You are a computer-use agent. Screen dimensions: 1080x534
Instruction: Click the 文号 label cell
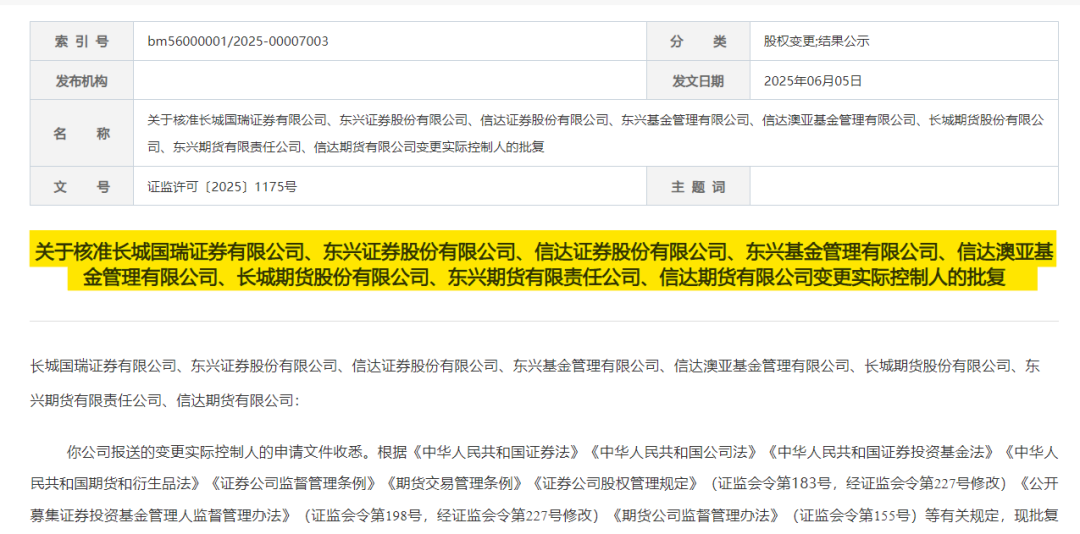coord(81,186)
